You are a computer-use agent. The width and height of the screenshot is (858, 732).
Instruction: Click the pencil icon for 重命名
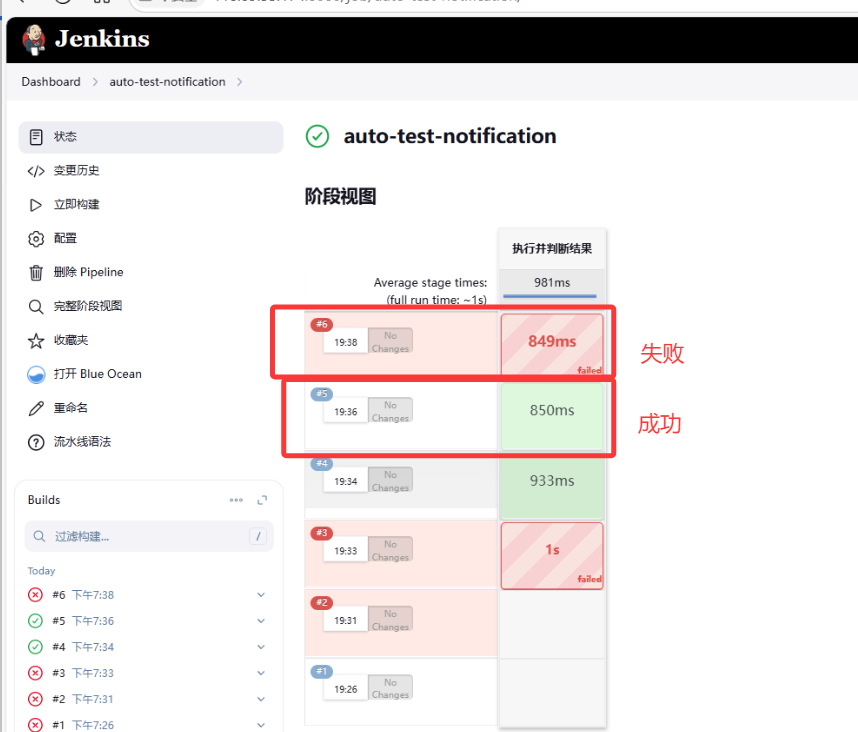(x=36, y=408)
